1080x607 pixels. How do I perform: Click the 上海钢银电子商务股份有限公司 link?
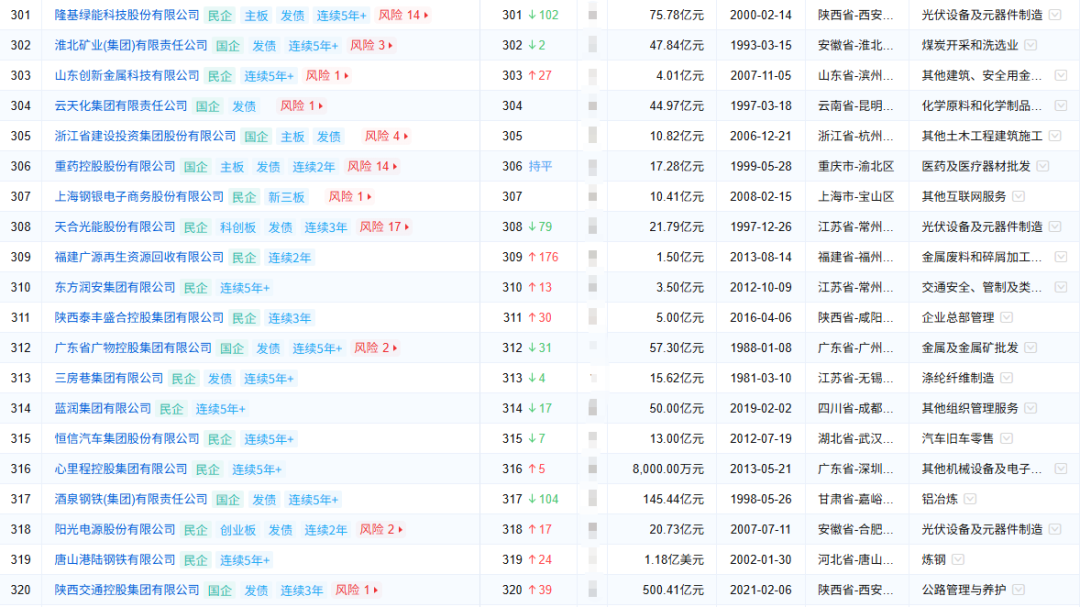[x=139, y=197]
